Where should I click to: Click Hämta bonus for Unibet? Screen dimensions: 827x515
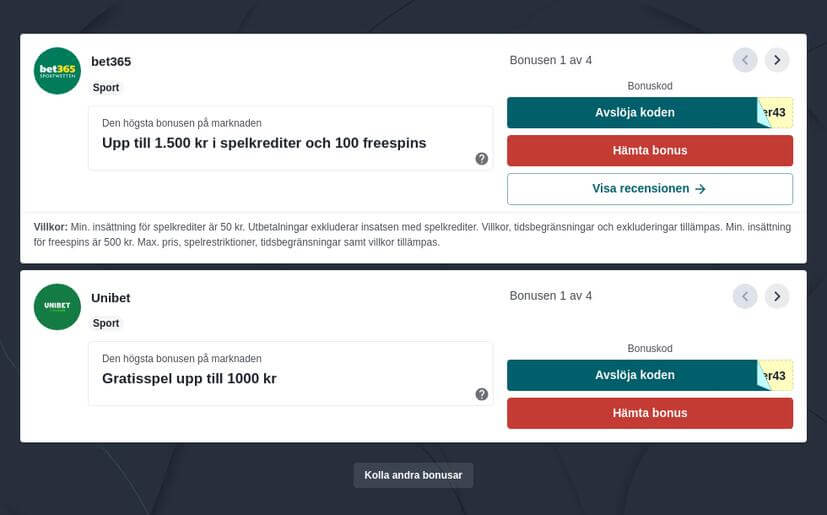pyautogui.click(x=650, y=413)
